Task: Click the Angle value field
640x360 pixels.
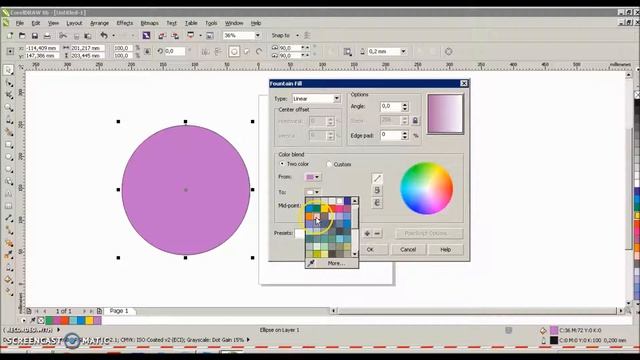Action: coord(391,106)
